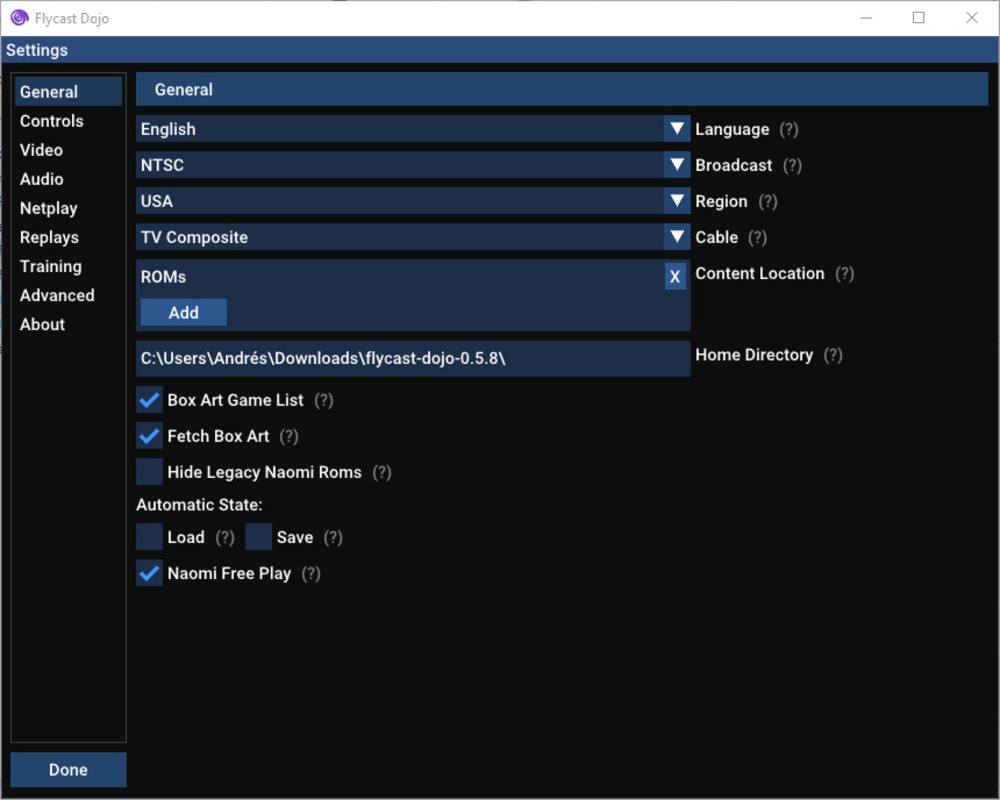Image resolution: width=1000 pixels, height=800 pixels.
Task: Select the ROMs content location entry
Action: pyautogui.click(x=163, y=277)
